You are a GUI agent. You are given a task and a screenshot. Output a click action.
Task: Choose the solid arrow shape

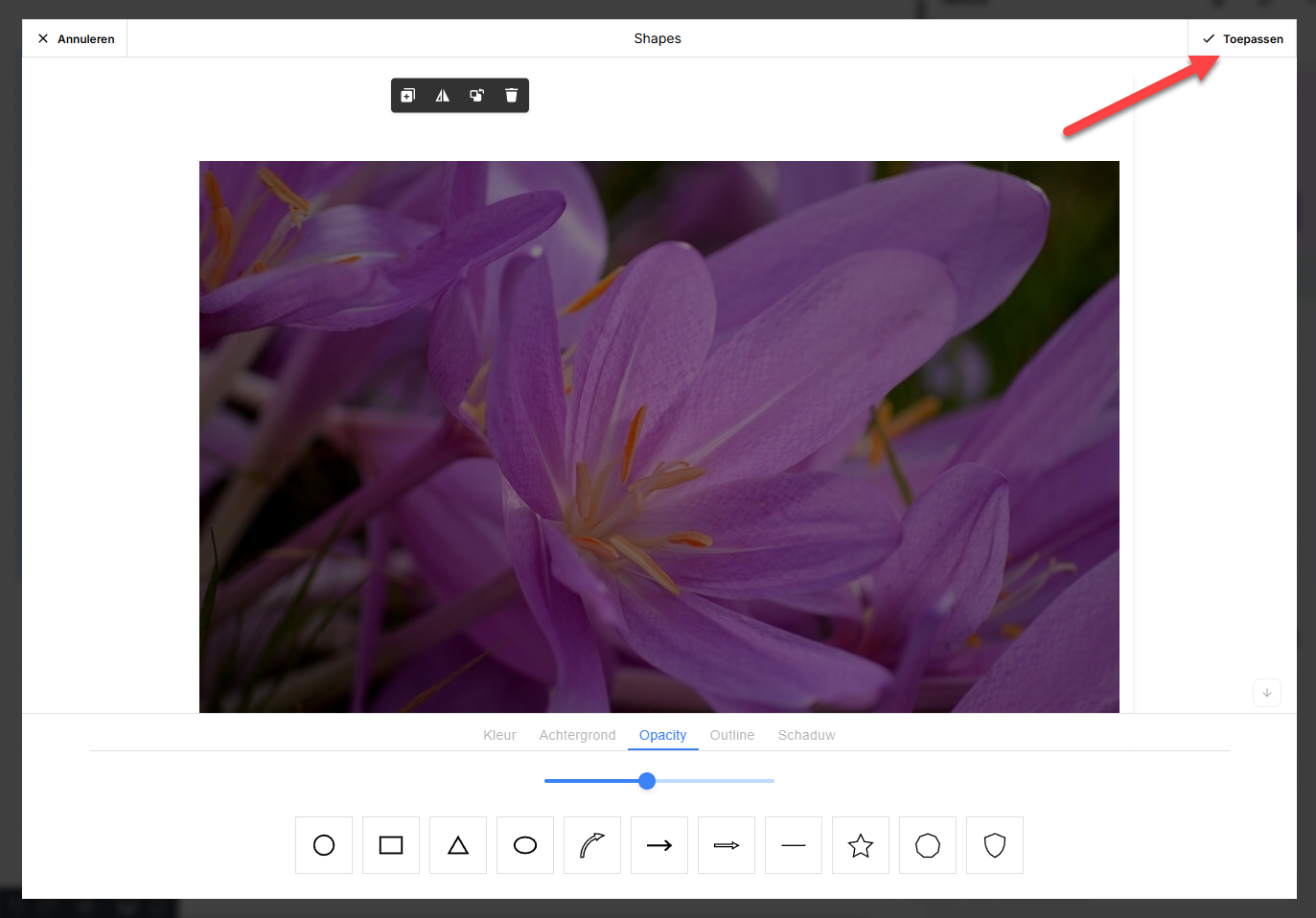click(x=659, y=845)
